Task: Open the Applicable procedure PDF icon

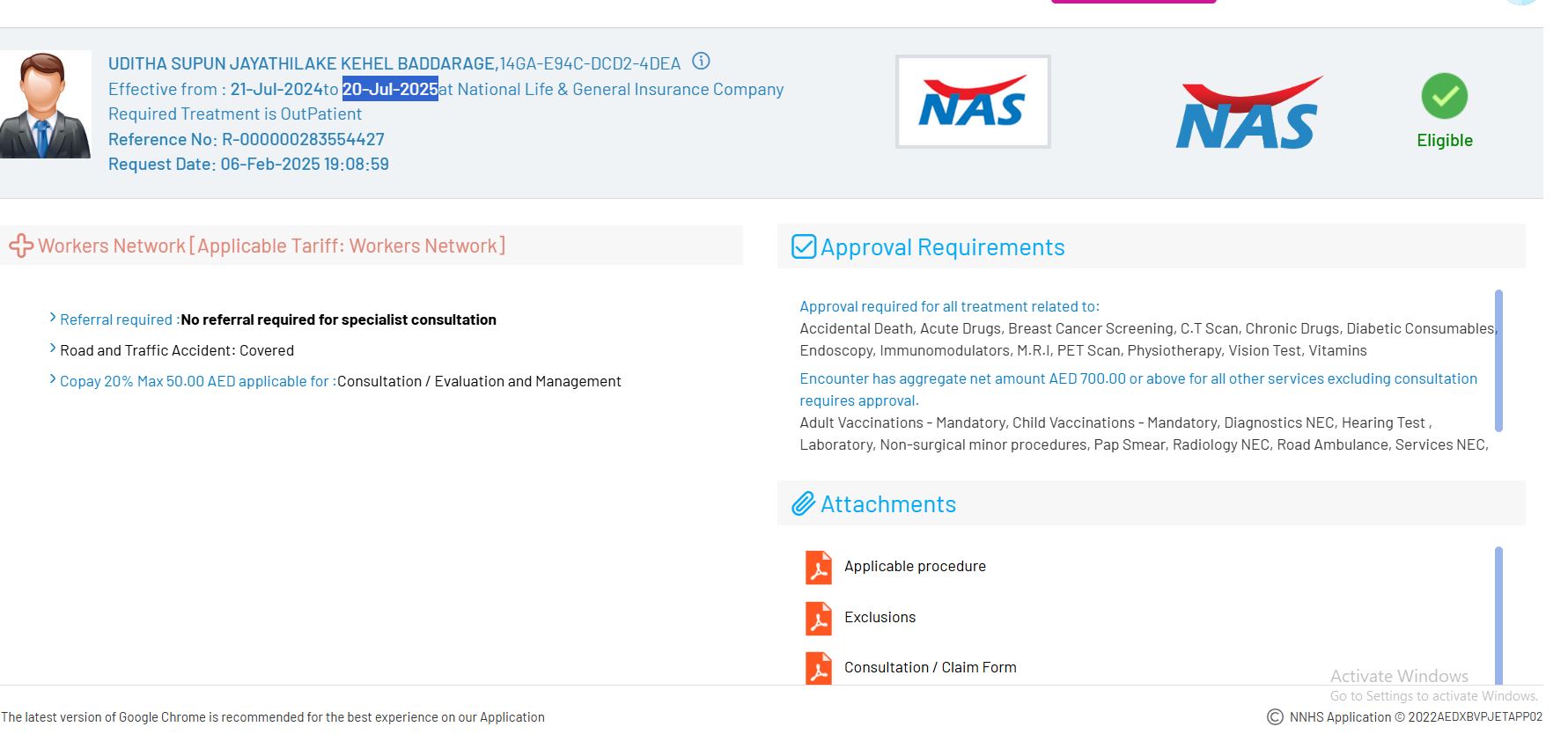Action: point(819,567)
